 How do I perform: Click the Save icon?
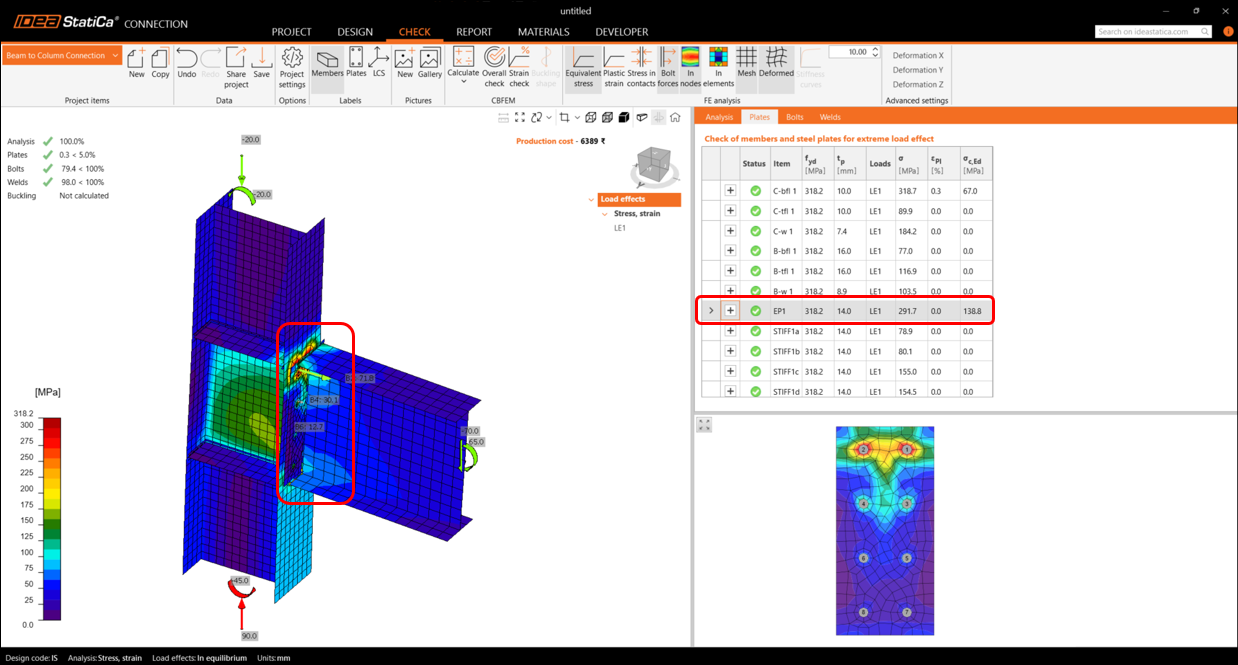coord(261,62)
